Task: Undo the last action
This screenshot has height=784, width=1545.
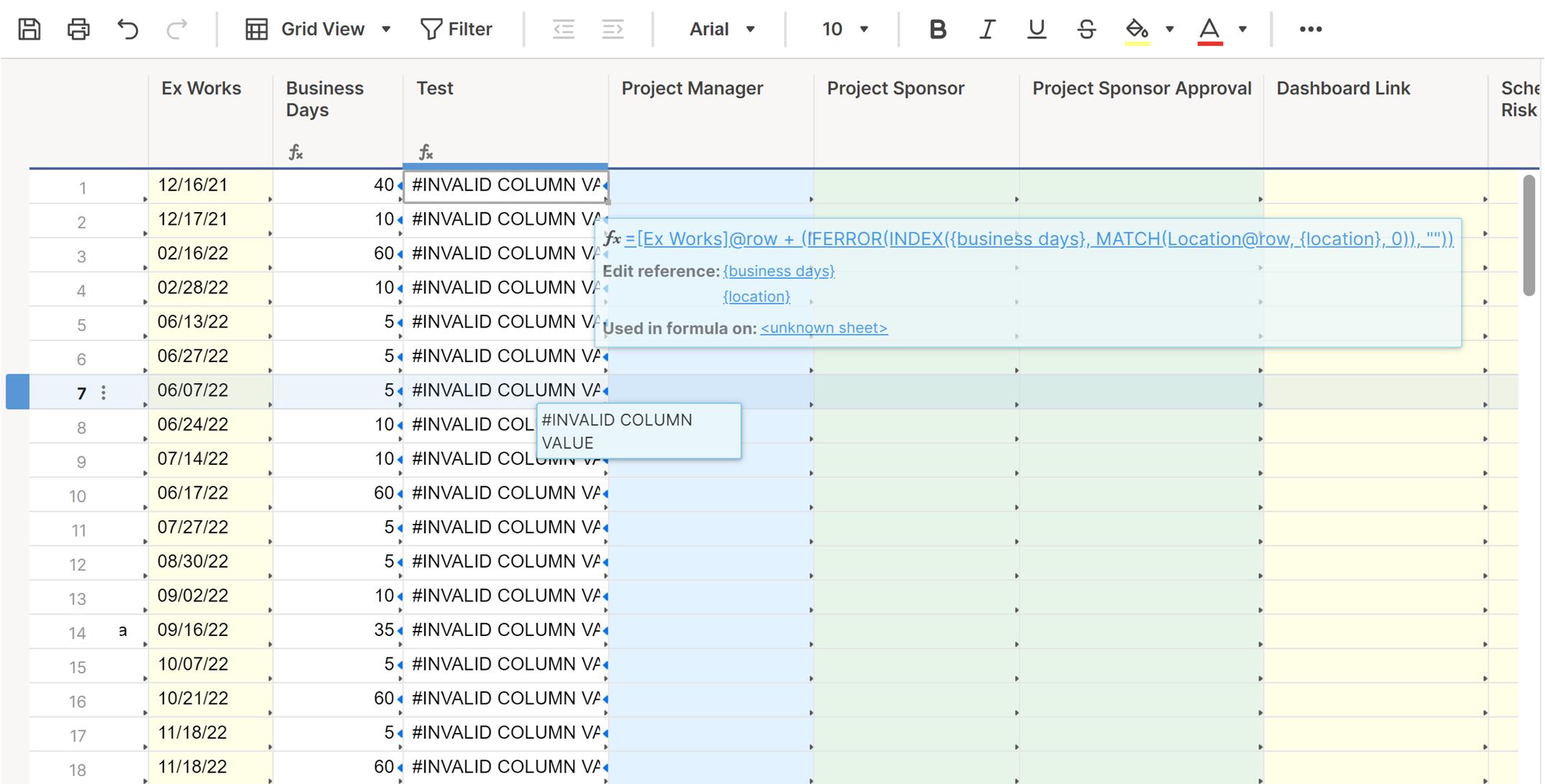Action: (128, 29)
